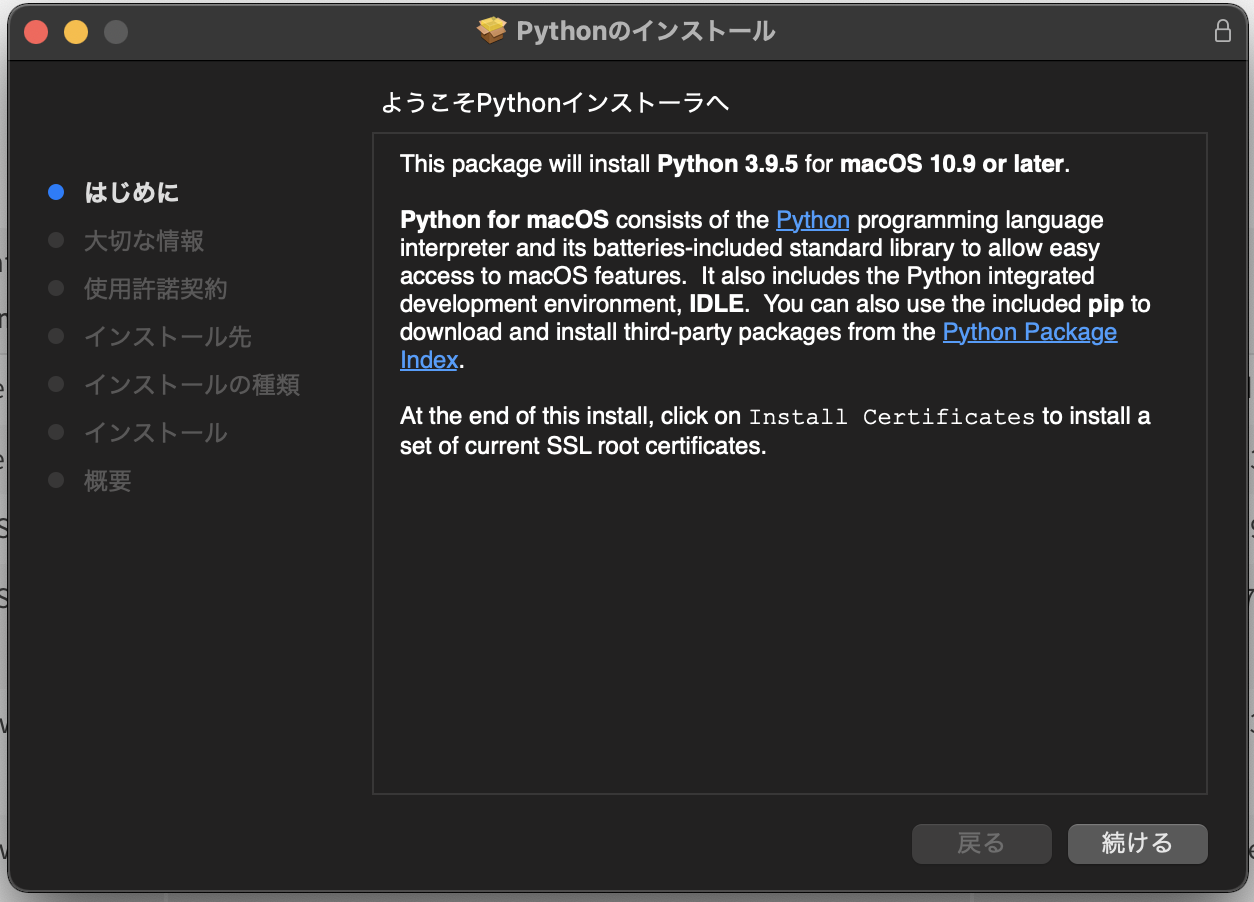Click the Pythonのインストール window title
This screenshot has height=902, width=1254.
(x=645, y=31)
